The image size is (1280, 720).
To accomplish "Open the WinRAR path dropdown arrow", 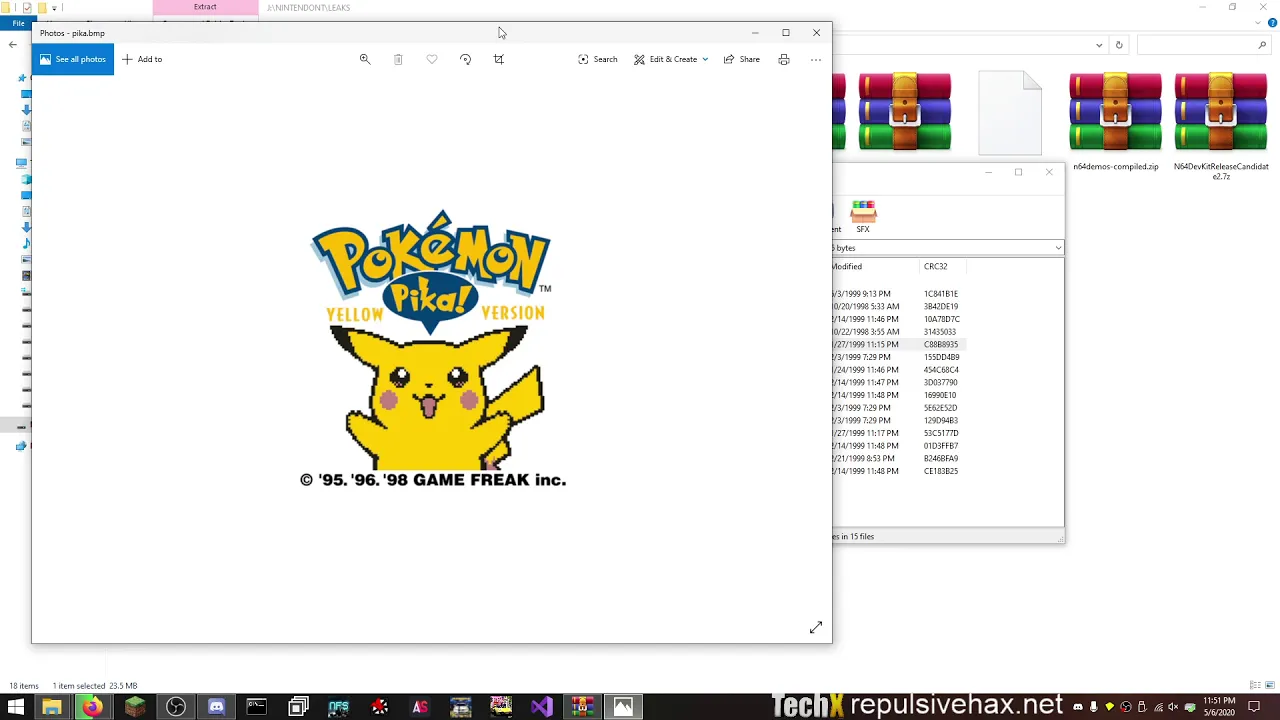I will coord(1058,248).
